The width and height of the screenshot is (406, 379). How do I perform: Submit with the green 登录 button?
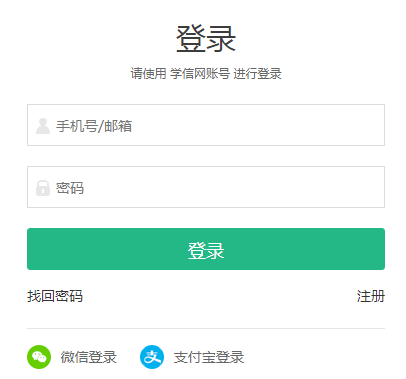pyautogui.click(x=206, y=249)
